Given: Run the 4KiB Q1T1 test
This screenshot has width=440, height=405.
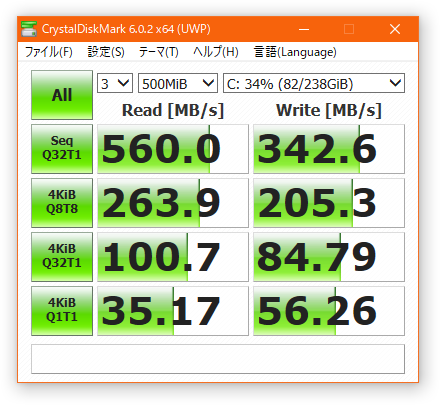Looking at the screenshot, I should (x=62, y=311).
